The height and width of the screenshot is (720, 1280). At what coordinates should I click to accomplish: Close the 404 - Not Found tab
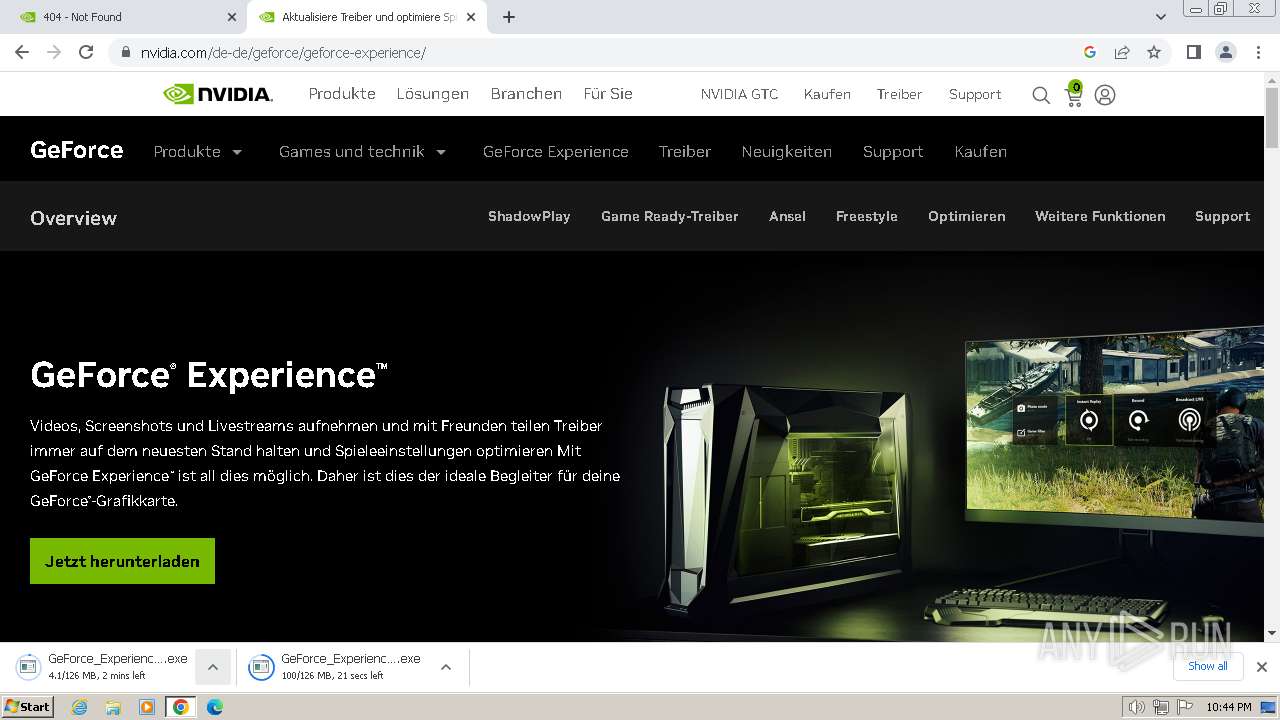click(231, 17)
